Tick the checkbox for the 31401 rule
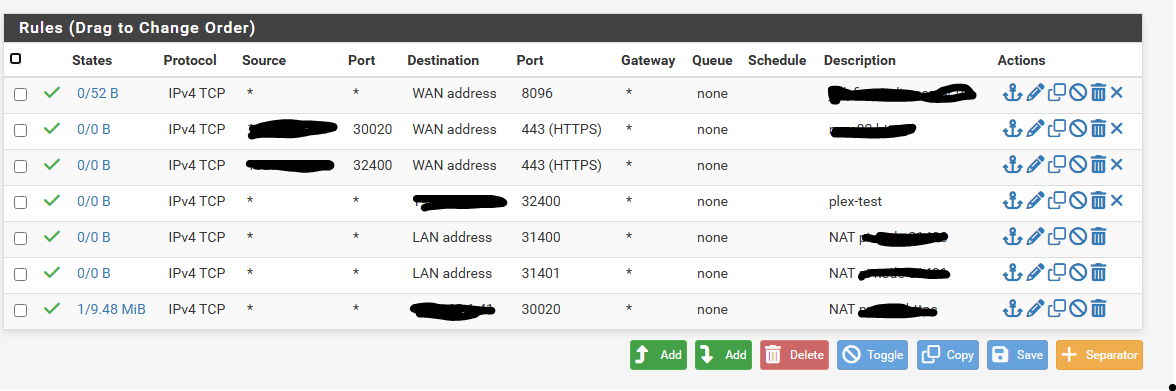This screenshot has width=1176, height=391. click(21, 275)
